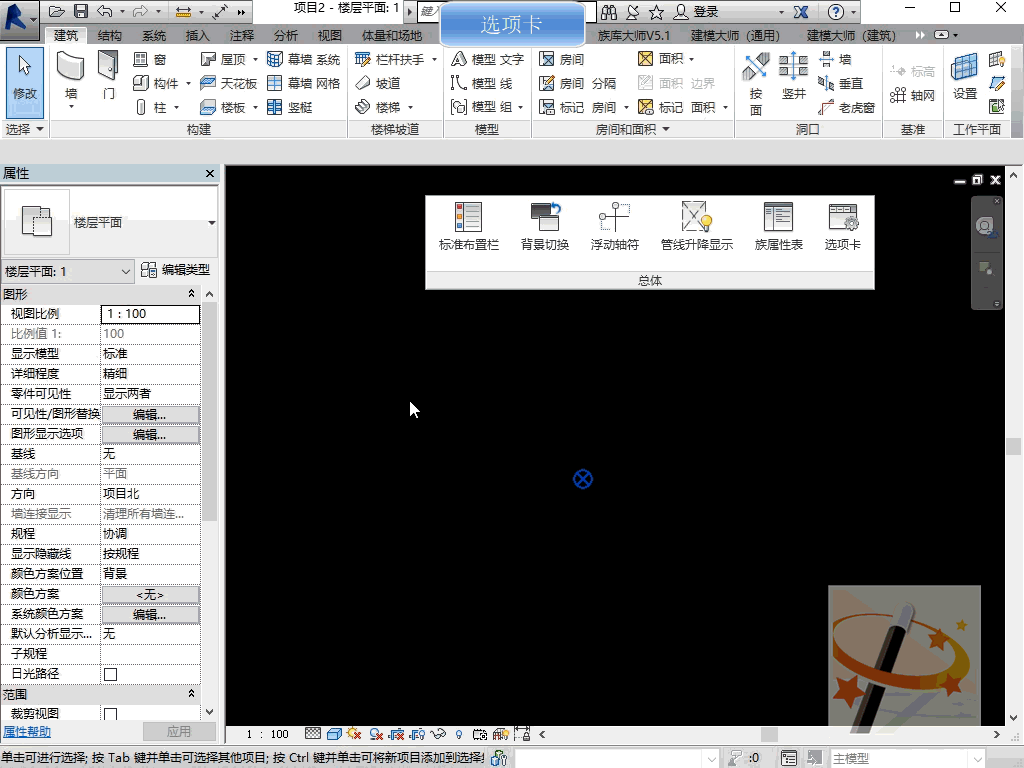Screen dimensions: 1024x768
Task: Click 选项卡 icon in floating panel
Action: [842, 226]
